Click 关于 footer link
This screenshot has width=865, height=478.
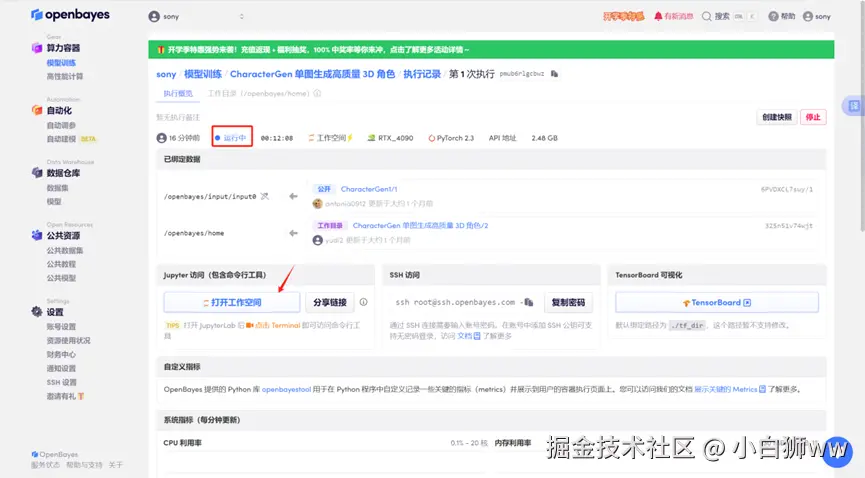click(116, 465)
